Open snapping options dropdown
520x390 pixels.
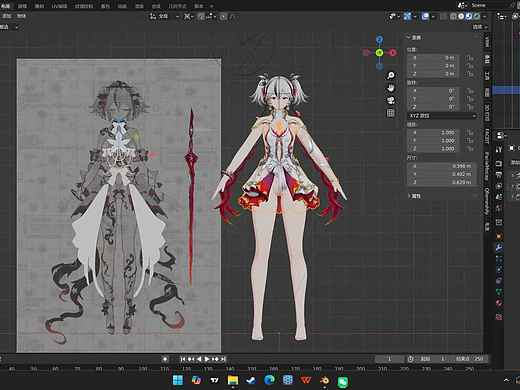coord(210,16)
